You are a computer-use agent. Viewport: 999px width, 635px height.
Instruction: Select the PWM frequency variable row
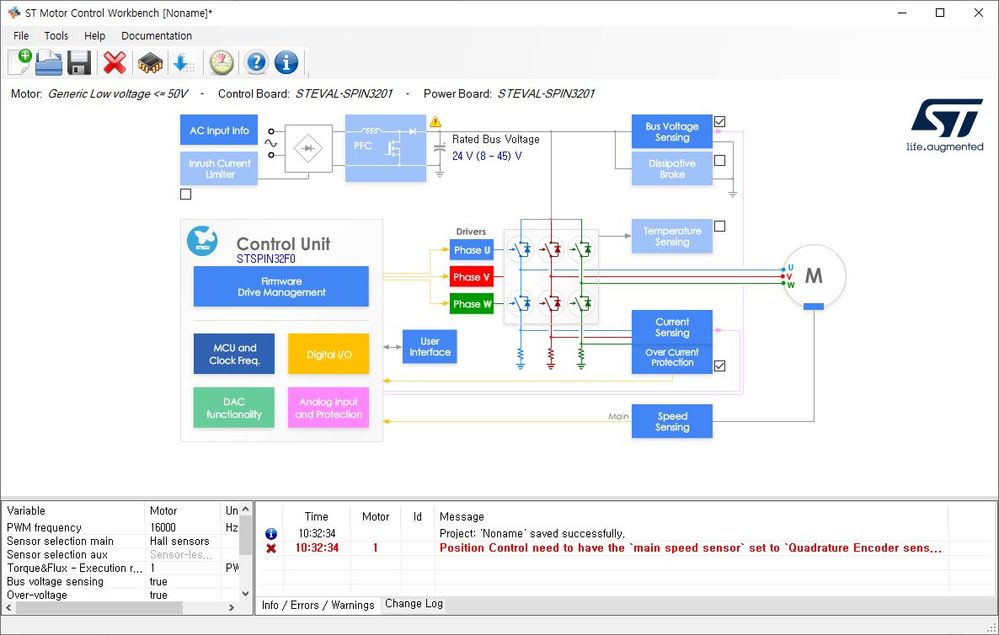tap(121, 527)
